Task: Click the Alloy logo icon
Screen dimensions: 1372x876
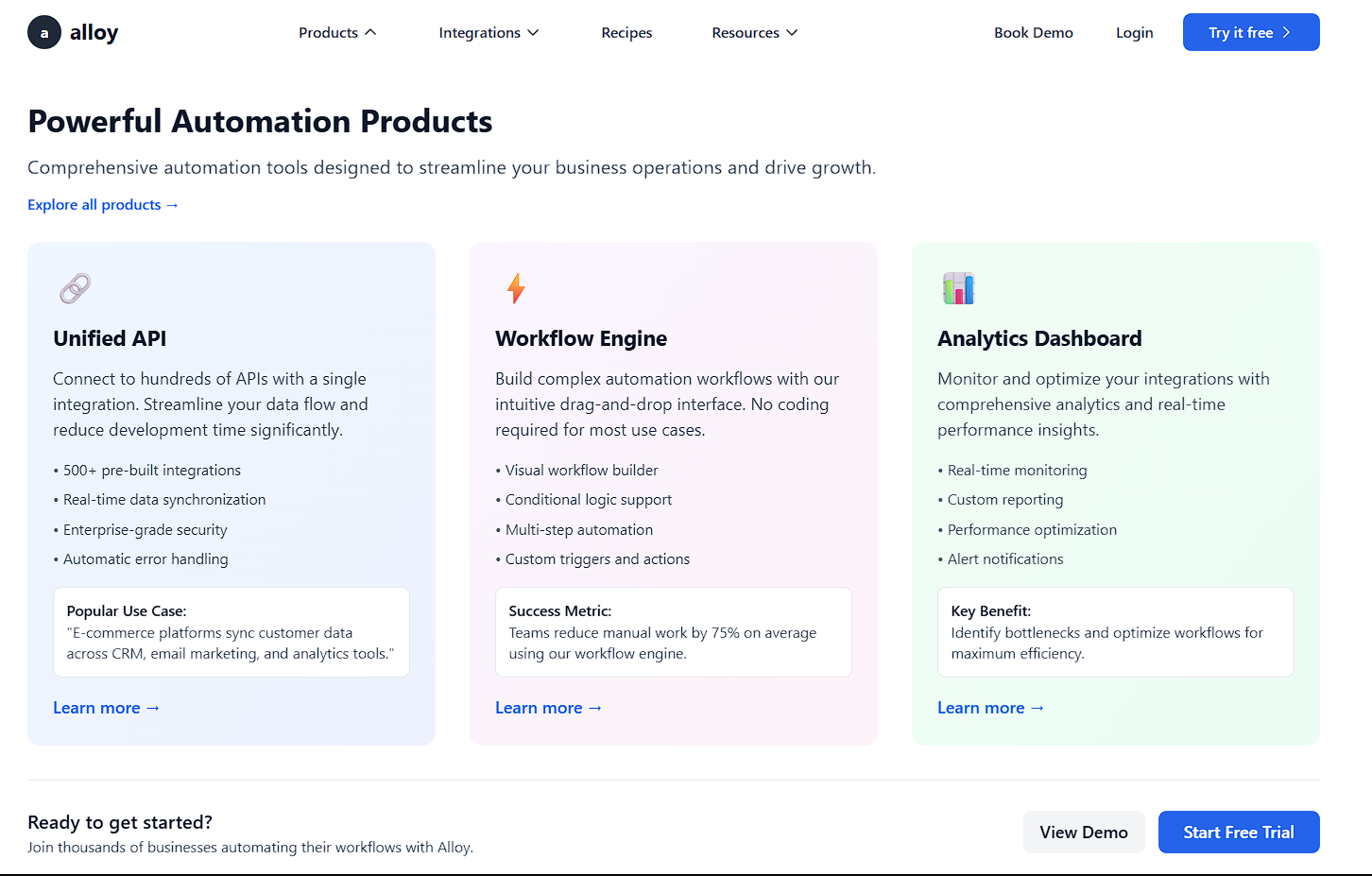Action: (44, 33)
